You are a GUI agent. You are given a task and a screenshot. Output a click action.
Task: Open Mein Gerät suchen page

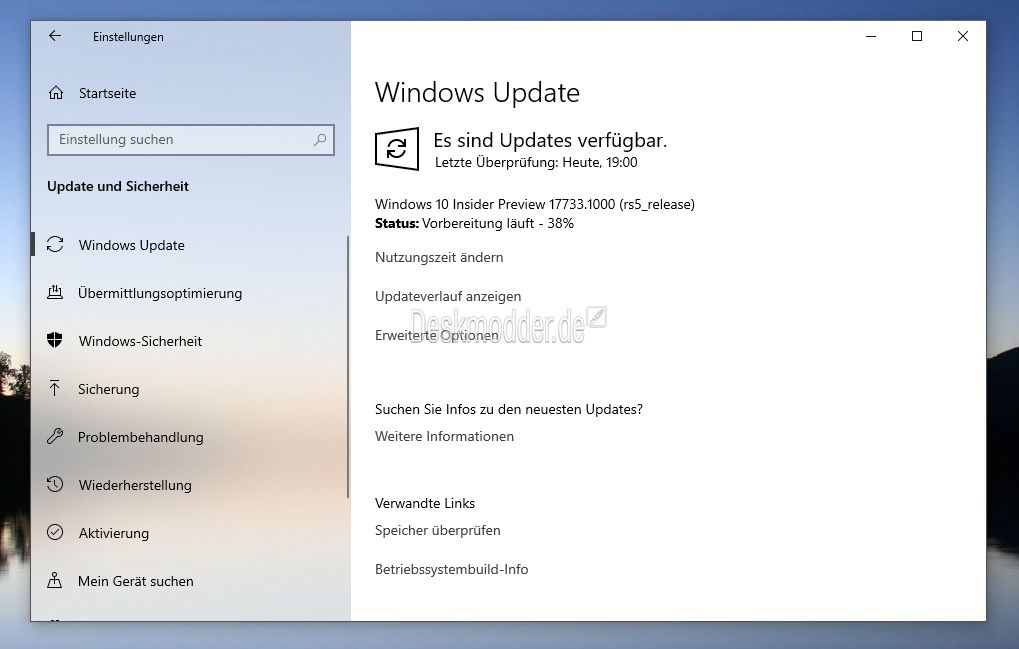(136, 581)
